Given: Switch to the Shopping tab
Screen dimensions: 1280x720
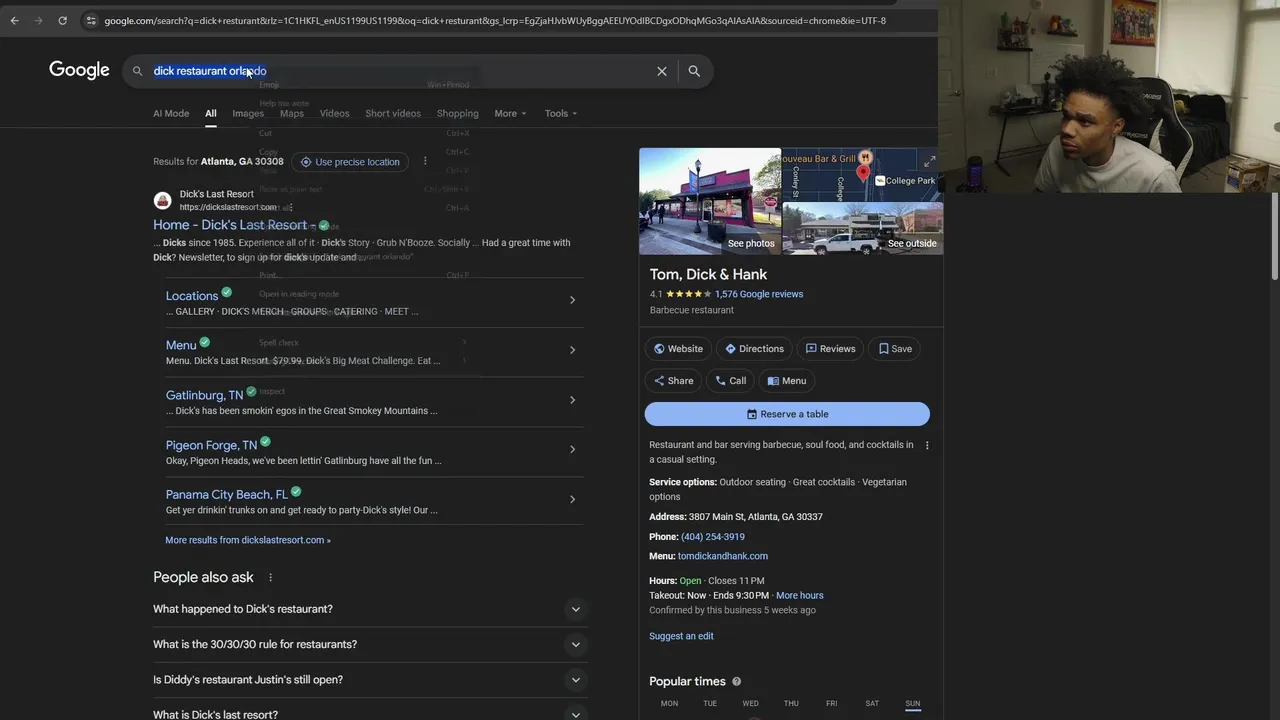Looking at the screenshot, I should click(457, 113).
